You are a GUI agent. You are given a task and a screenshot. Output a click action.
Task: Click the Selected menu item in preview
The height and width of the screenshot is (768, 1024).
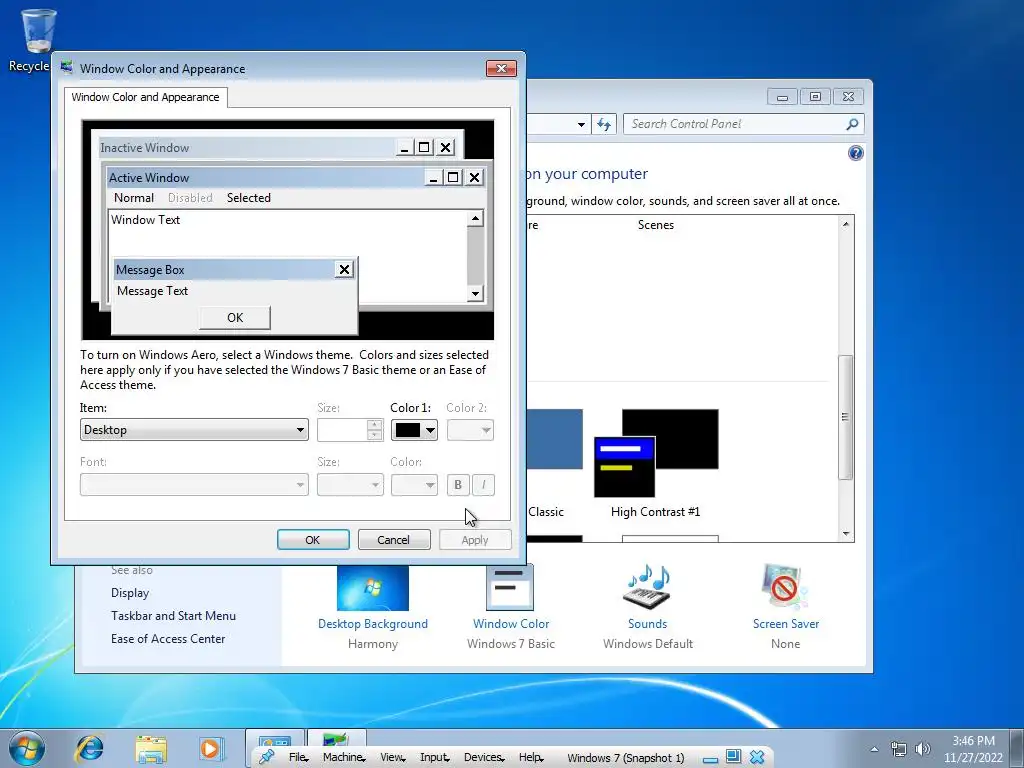(x=248, y=198)
